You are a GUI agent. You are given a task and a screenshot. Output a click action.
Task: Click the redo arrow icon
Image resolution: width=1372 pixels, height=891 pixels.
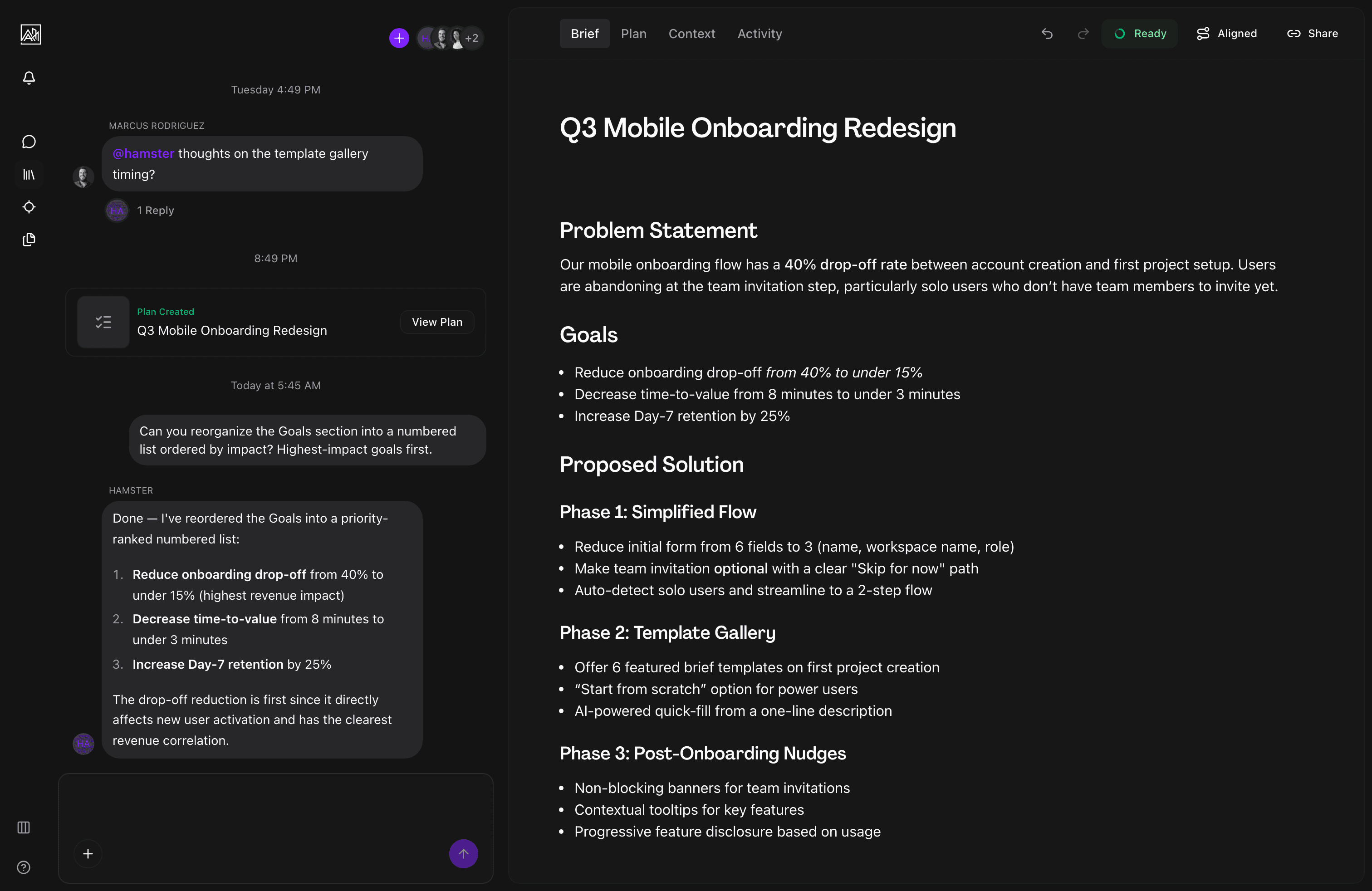pyautogui.click(x=1083, y=34)
